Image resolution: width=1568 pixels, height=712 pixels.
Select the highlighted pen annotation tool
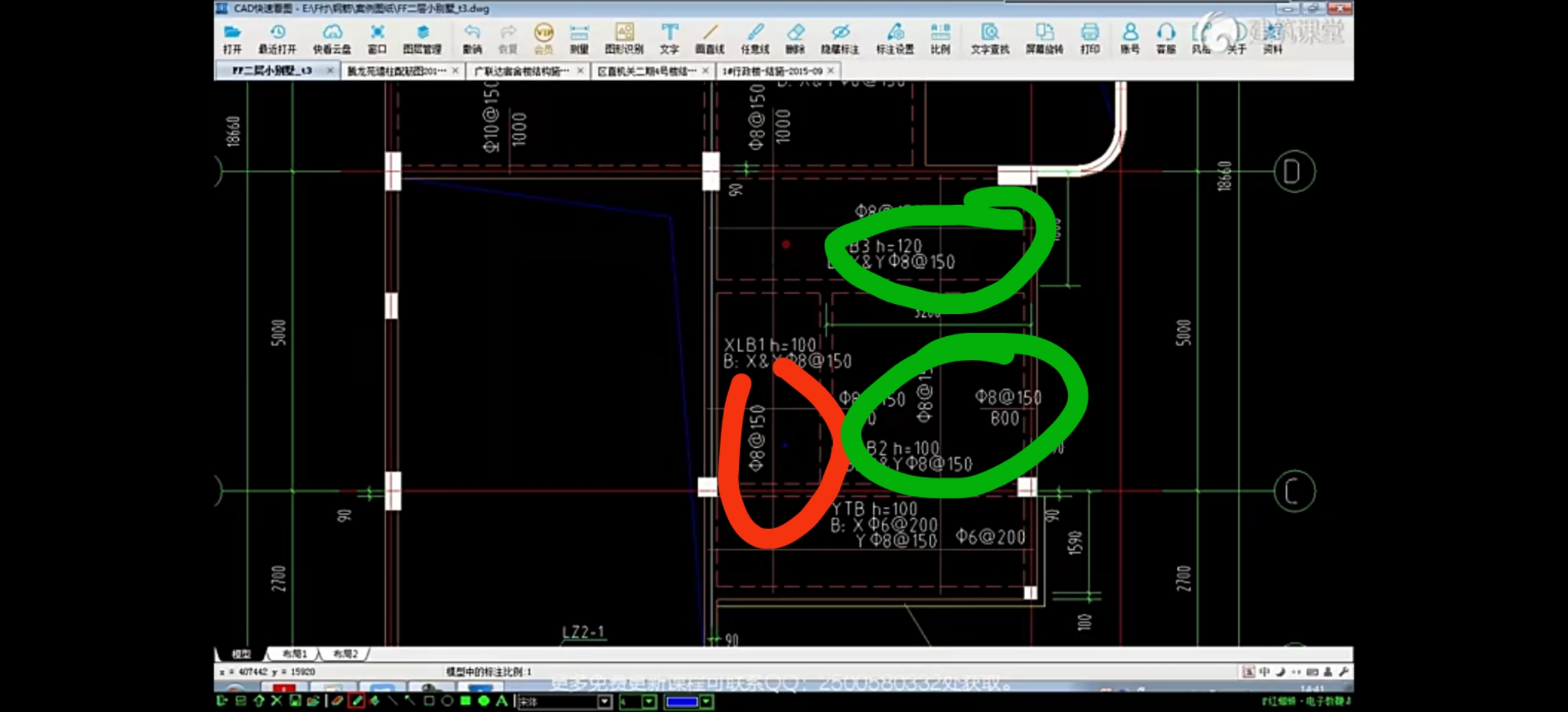click(357, 701)
